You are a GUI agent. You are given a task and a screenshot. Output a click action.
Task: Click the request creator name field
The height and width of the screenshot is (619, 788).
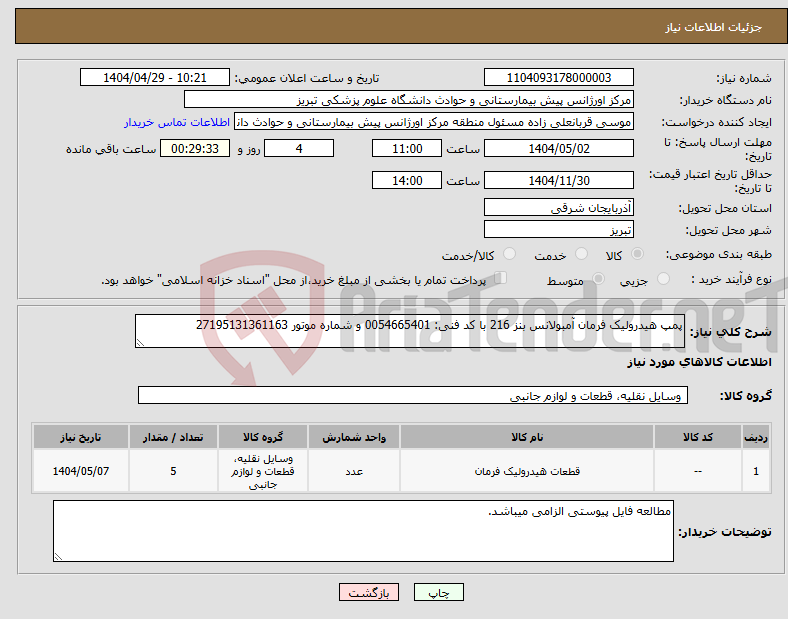(434, 122)
